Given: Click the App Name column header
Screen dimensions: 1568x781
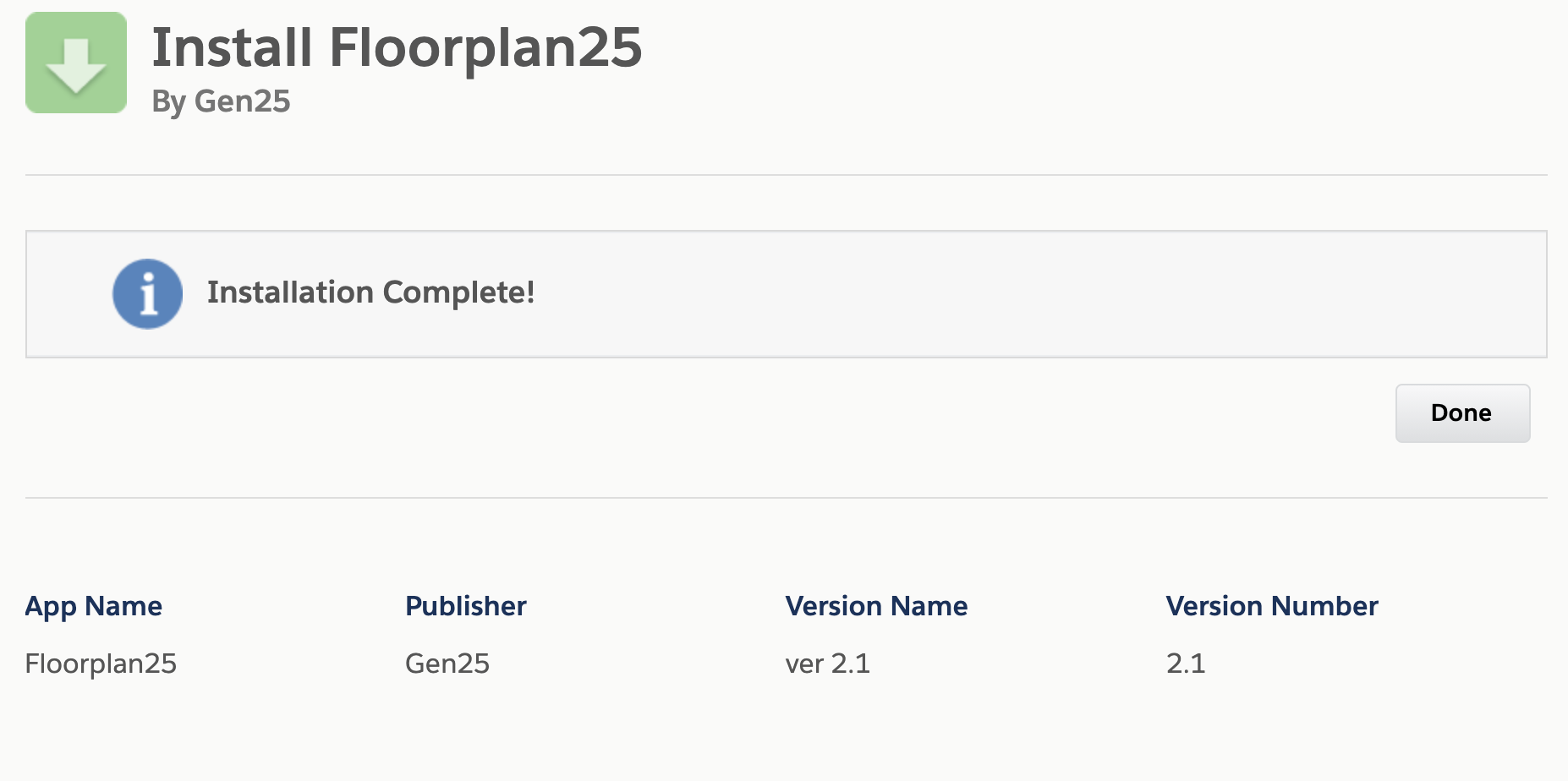Looking at the screenshot, I should tap(94, 606).
